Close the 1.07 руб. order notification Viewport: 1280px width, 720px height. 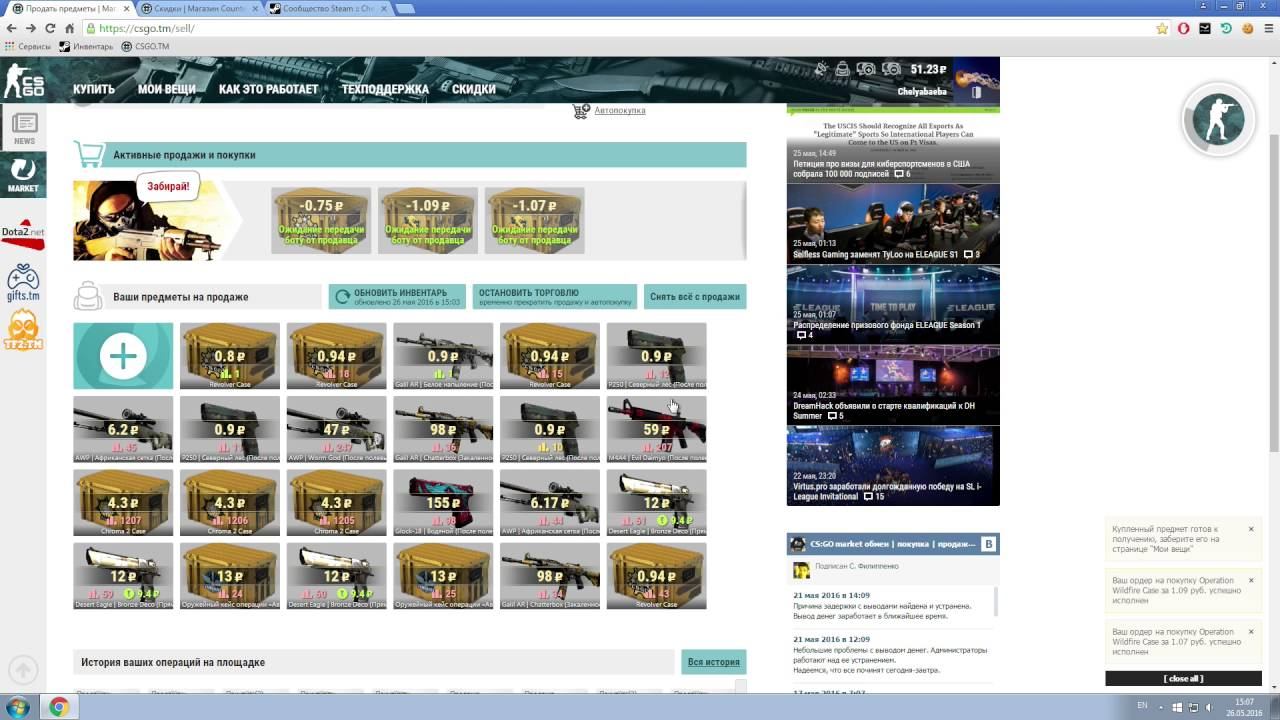click(1250, 632)
